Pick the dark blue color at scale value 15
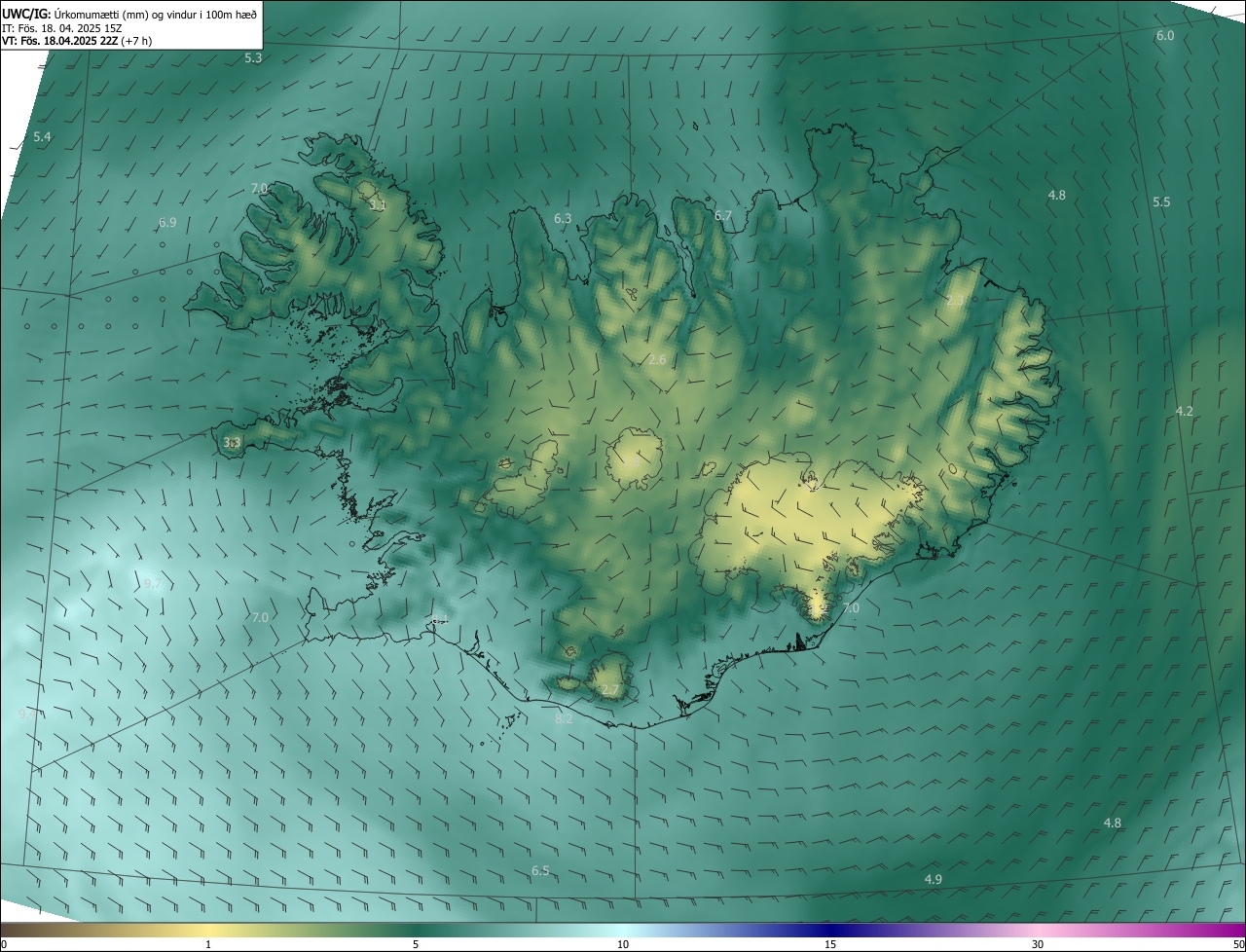Screen dimensions: 1246x952 coord(830,930)
